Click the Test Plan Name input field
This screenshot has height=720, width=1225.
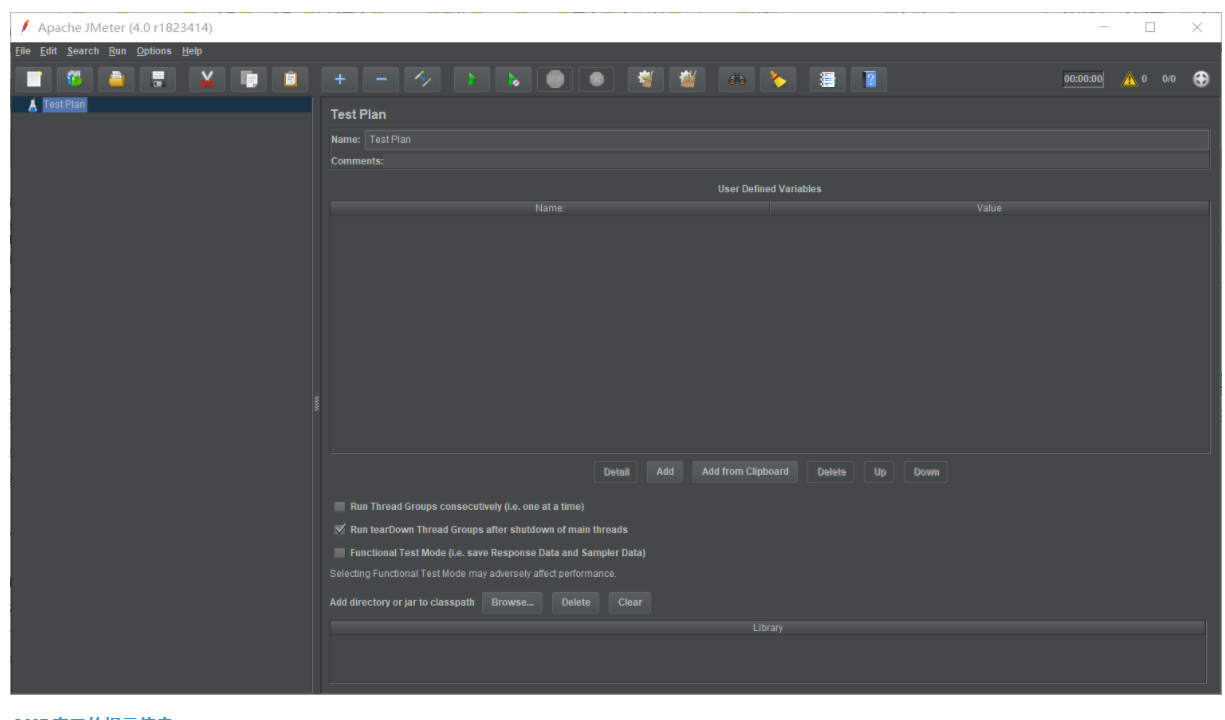[787, 140]
